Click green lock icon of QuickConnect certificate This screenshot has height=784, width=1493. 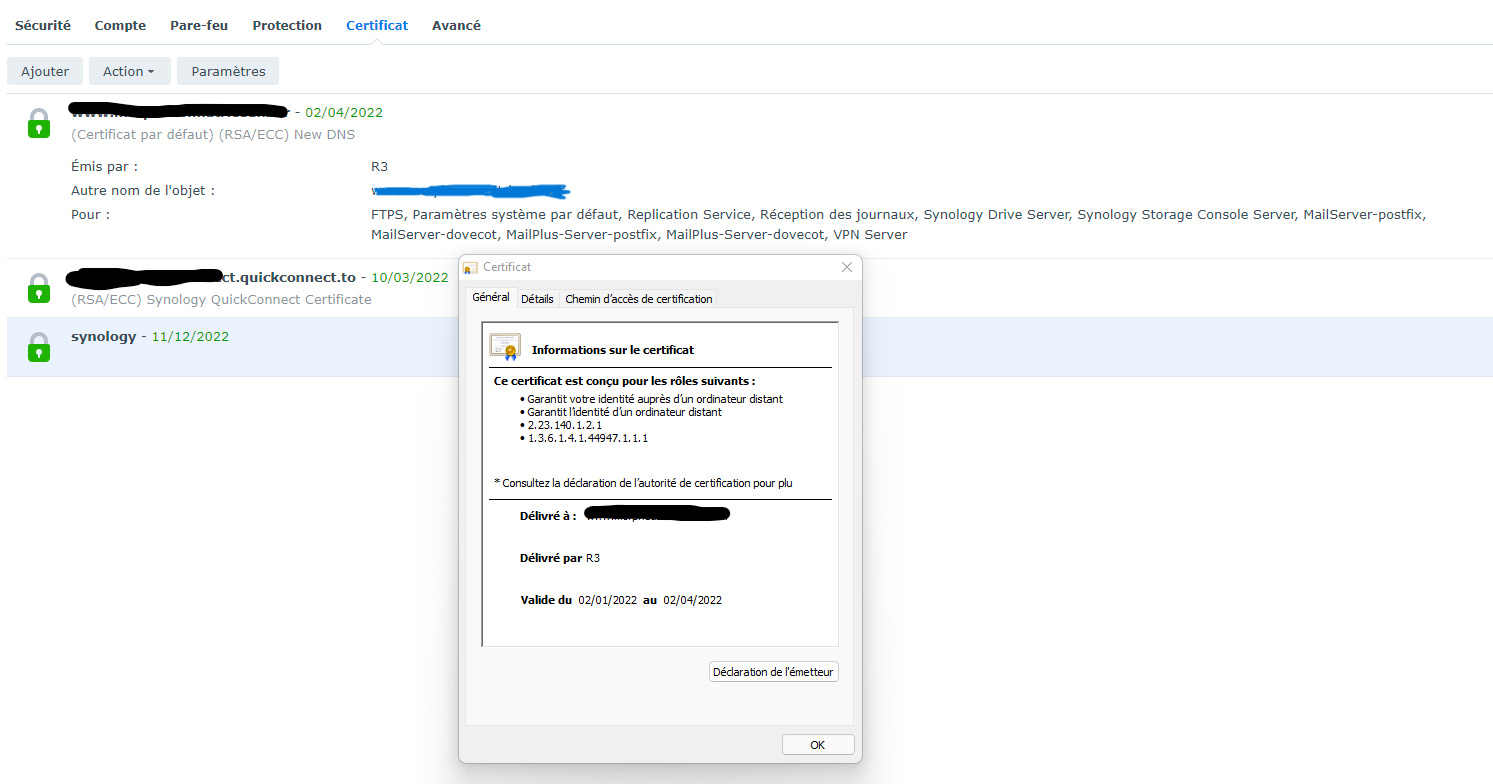point(38,288)
